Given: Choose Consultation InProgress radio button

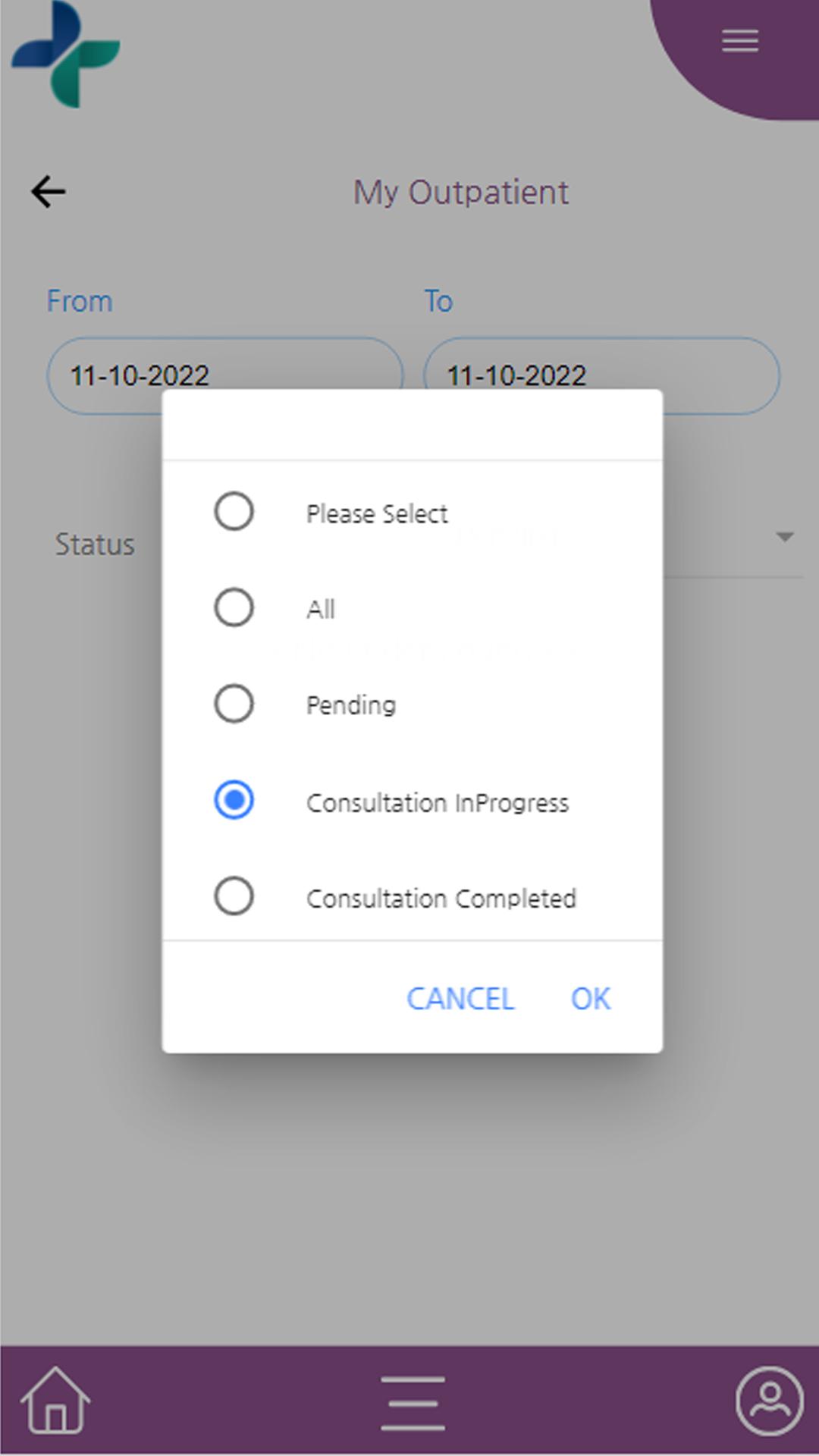Looking at the screenshot, I should coord(234,800).
